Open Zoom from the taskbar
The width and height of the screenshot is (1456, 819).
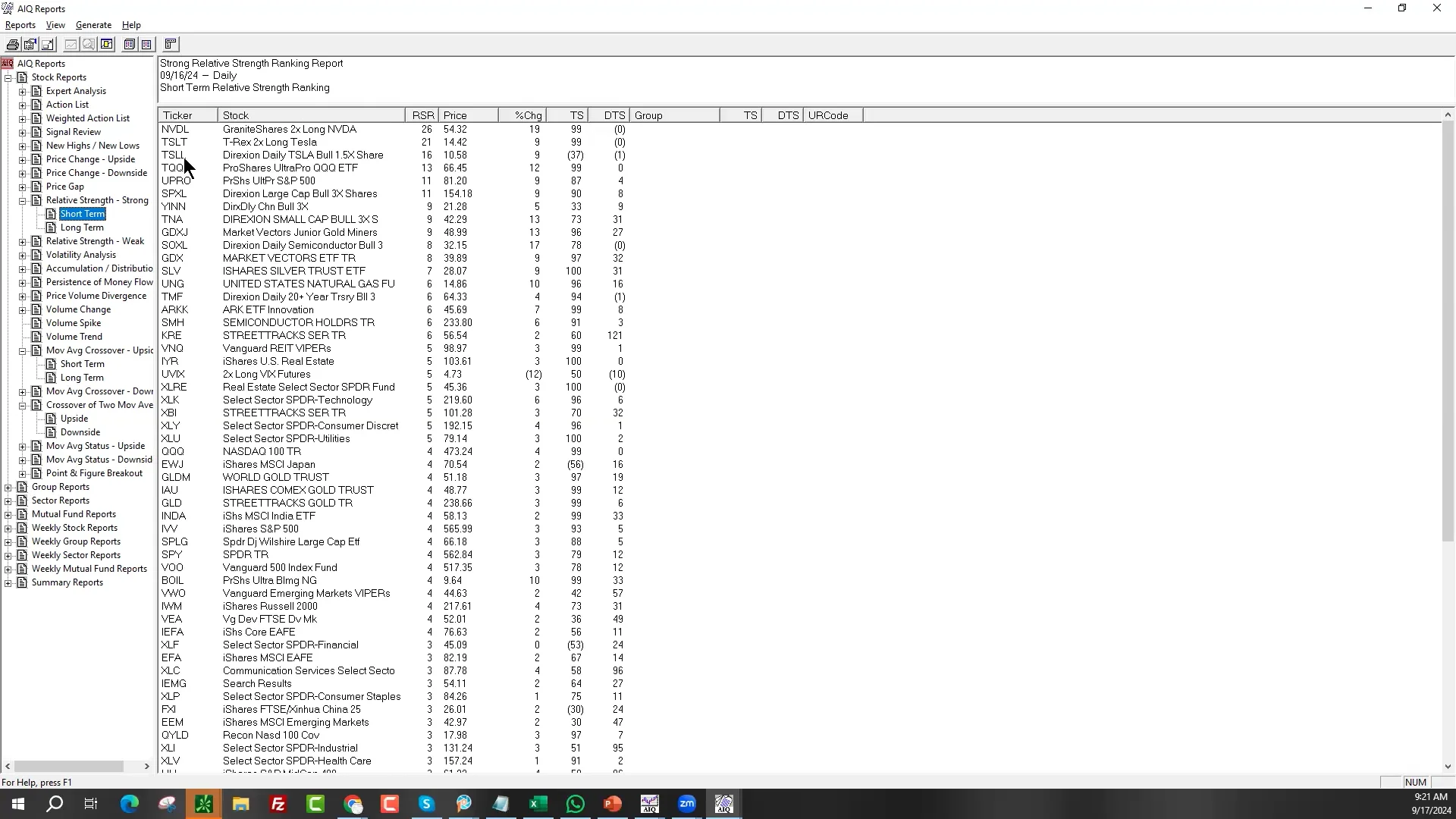[x=687, y=804]
